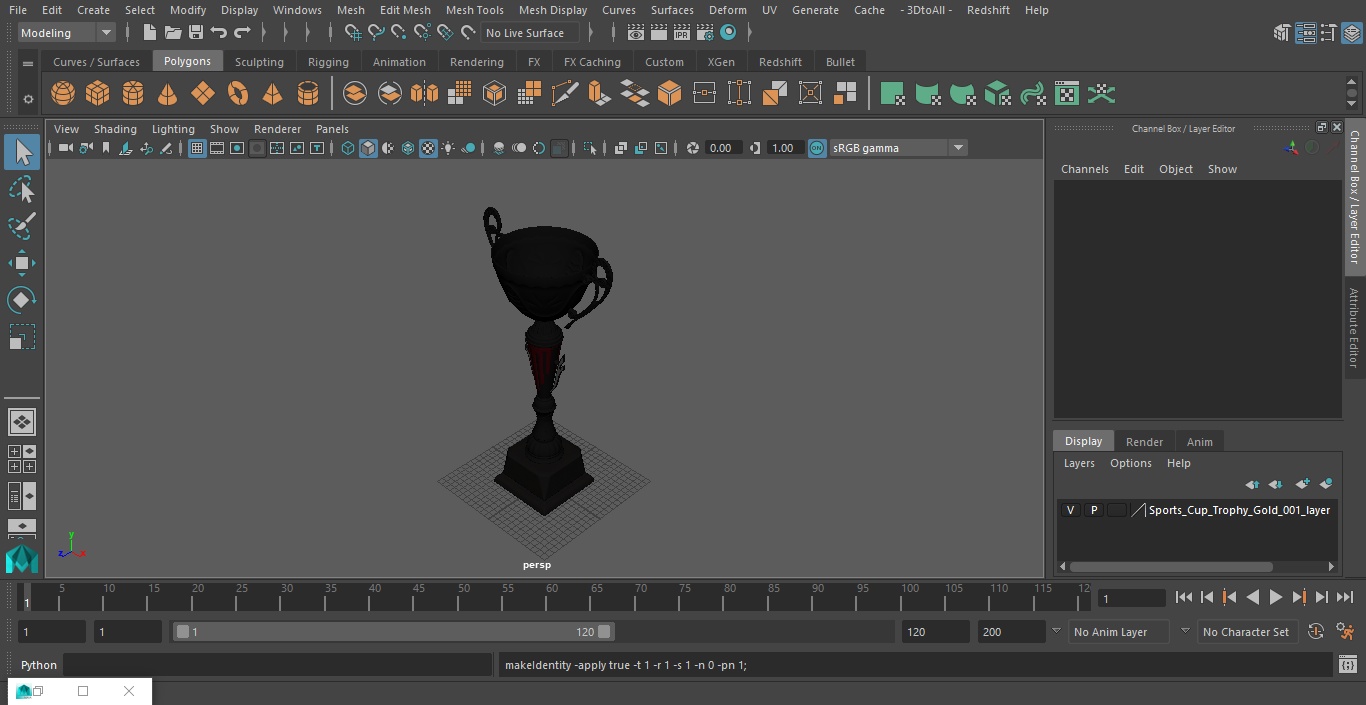Open the Modeling workspace dropdown

coord(67,33)
